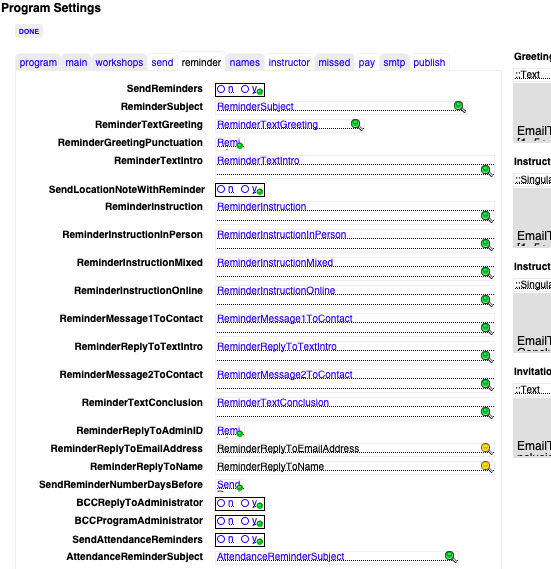Open the workshops tab
The width and height of the screenshot is (551, 569).
tap(119, 62)
